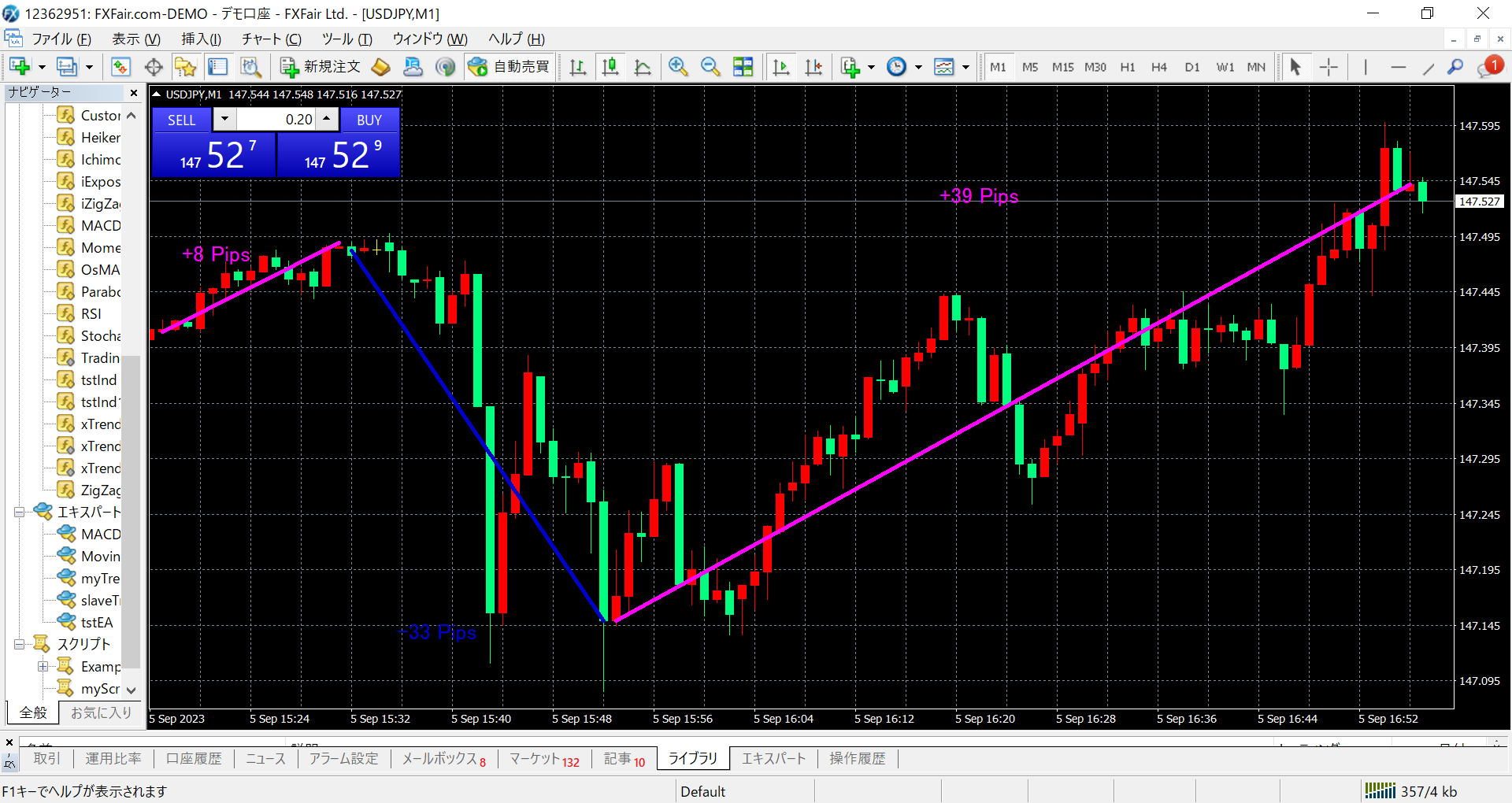This screenshot has width=1512, height=803.
Task: Open the 表示 menu
Action: pyautogui.click(x=135, y=39)
